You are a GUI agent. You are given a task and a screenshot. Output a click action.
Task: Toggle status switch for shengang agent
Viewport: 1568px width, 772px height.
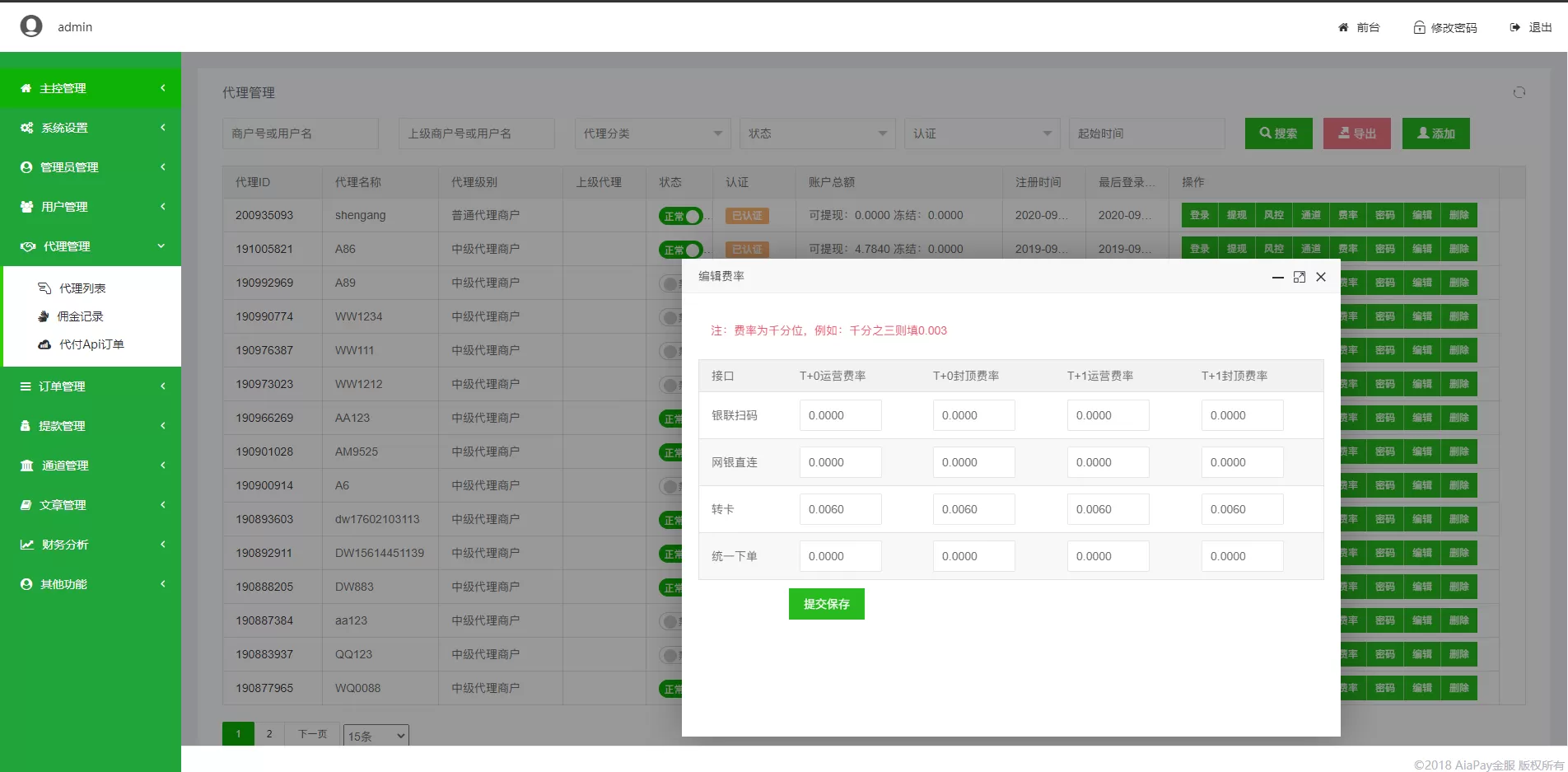[680, 216]
